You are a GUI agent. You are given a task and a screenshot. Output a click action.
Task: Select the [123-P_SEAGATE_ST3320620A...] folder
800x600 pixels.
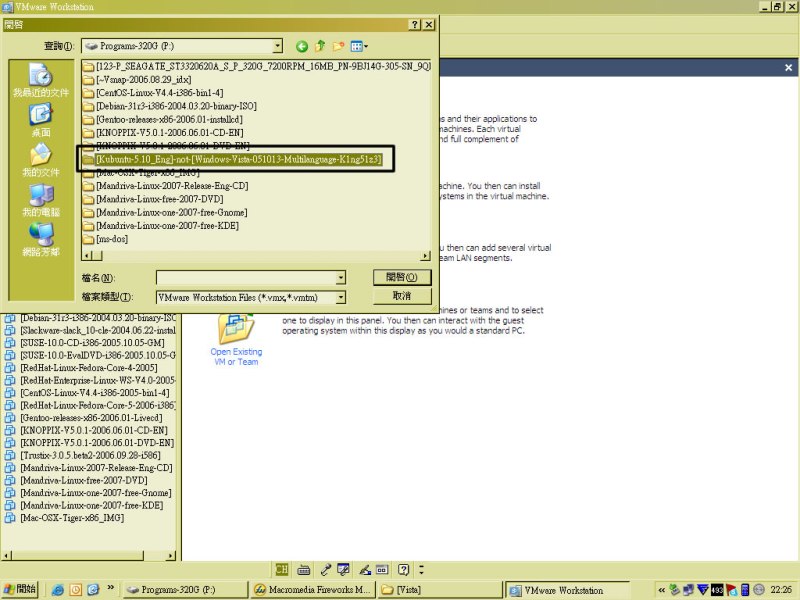tap(257, 66)
